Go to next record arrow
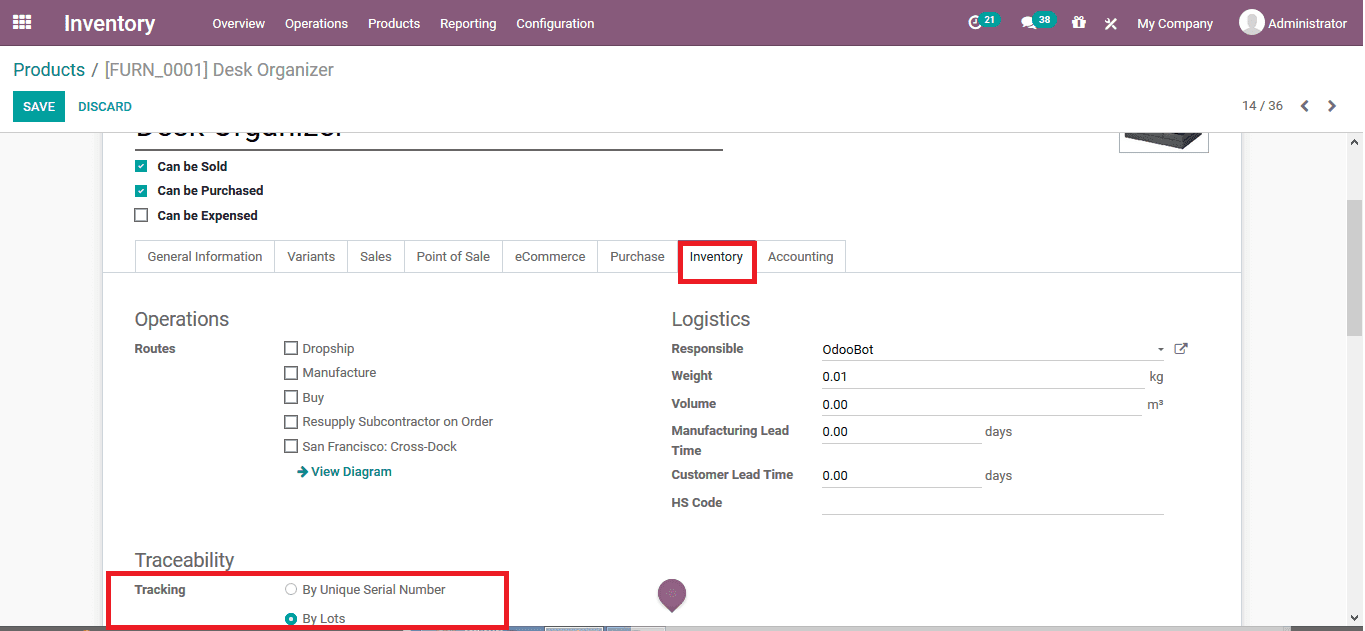 click(1331, 106)
